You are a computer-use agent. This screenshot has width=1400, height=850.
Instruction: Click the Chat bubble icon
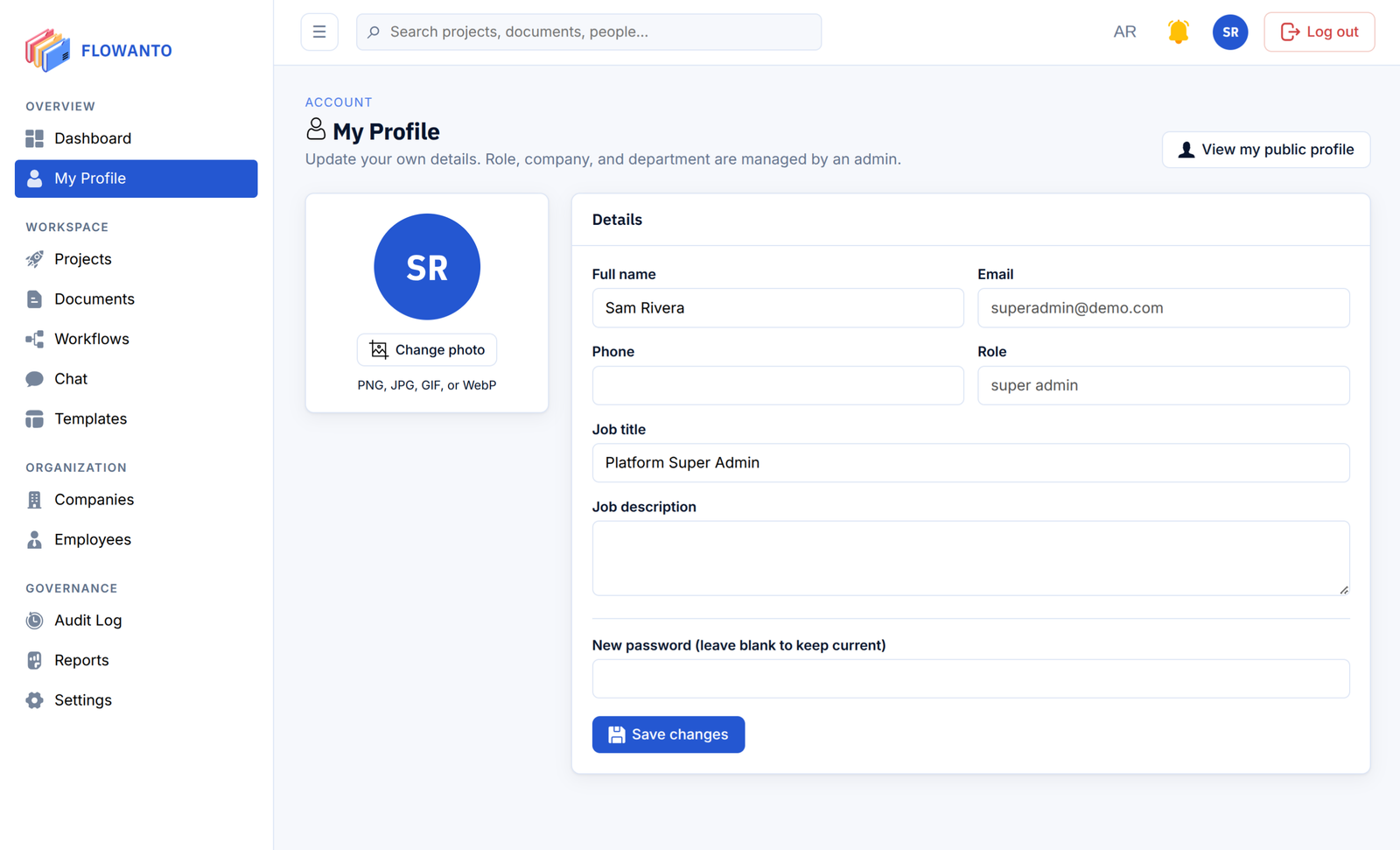click(34, 379)
